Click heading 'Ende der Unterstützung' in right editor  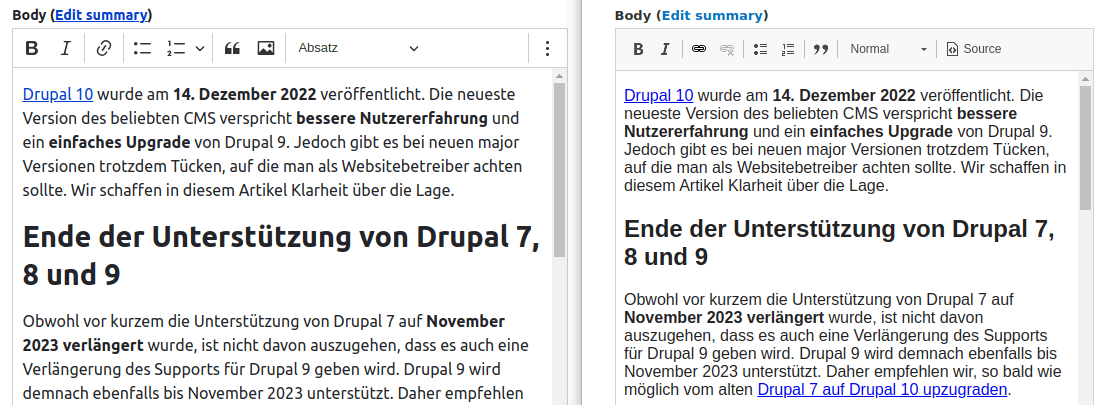point(839,243)
